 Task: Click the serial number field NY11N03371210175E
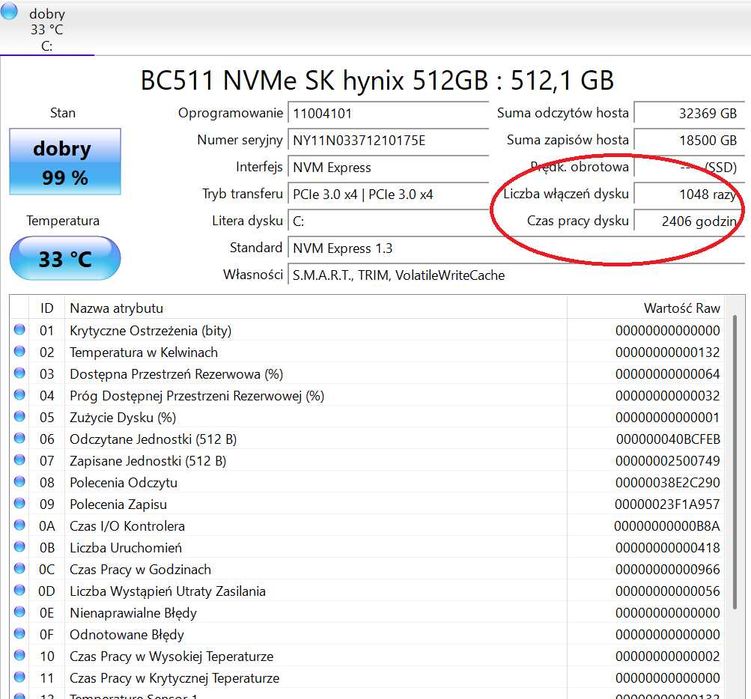388,140
